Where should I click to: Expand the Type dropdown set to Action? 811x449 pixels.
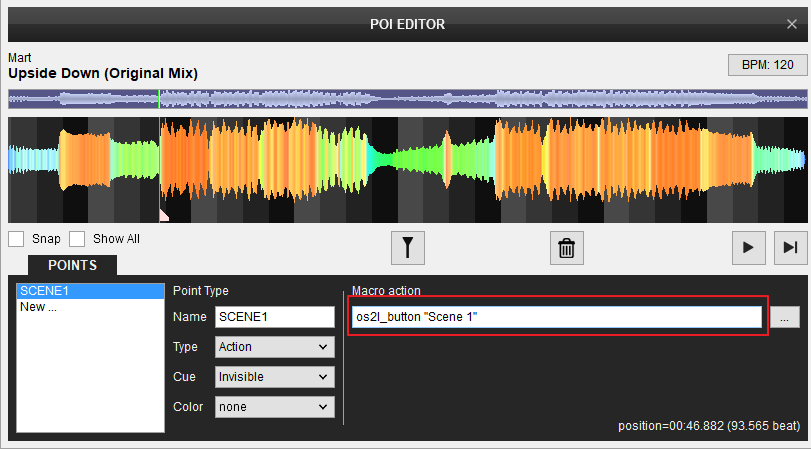(274, 347)
